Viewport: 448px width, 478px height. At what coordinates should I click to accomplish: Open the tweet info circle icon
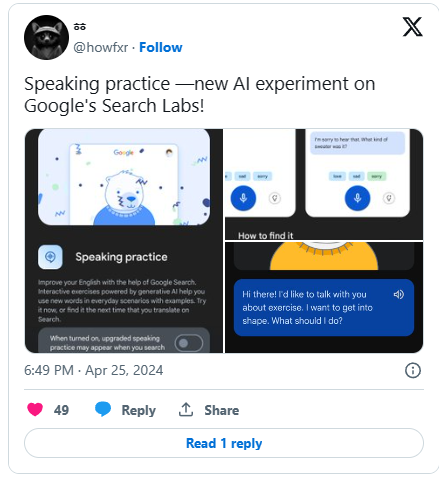pyautogui.click(x=413, y=370)
